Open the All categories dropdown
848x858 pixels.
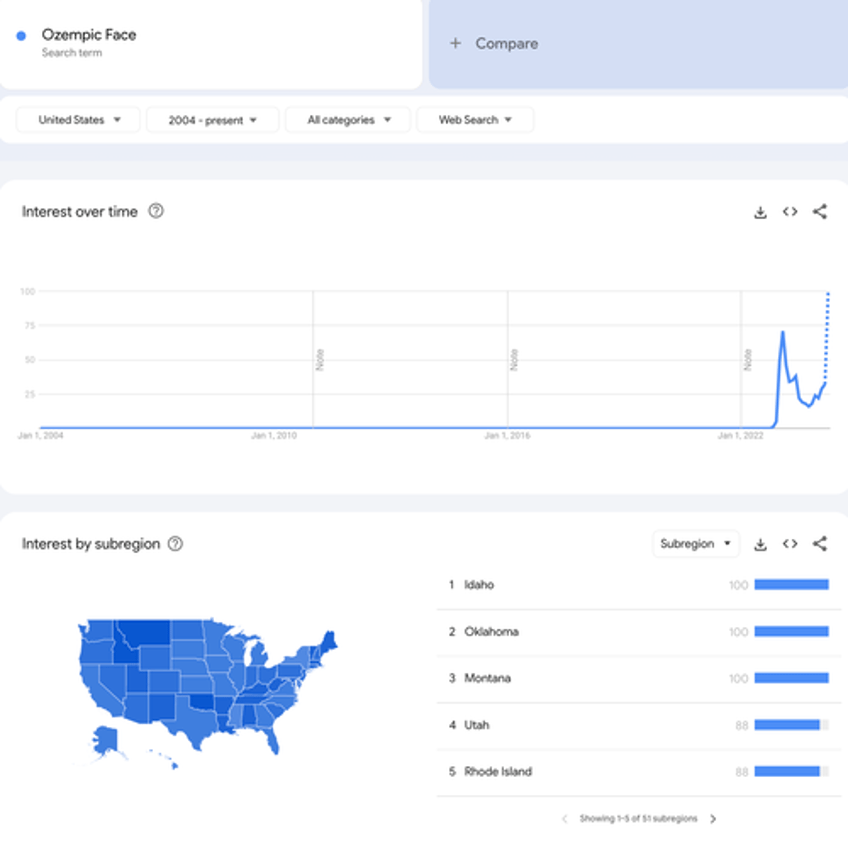click(x=348, y=120)
